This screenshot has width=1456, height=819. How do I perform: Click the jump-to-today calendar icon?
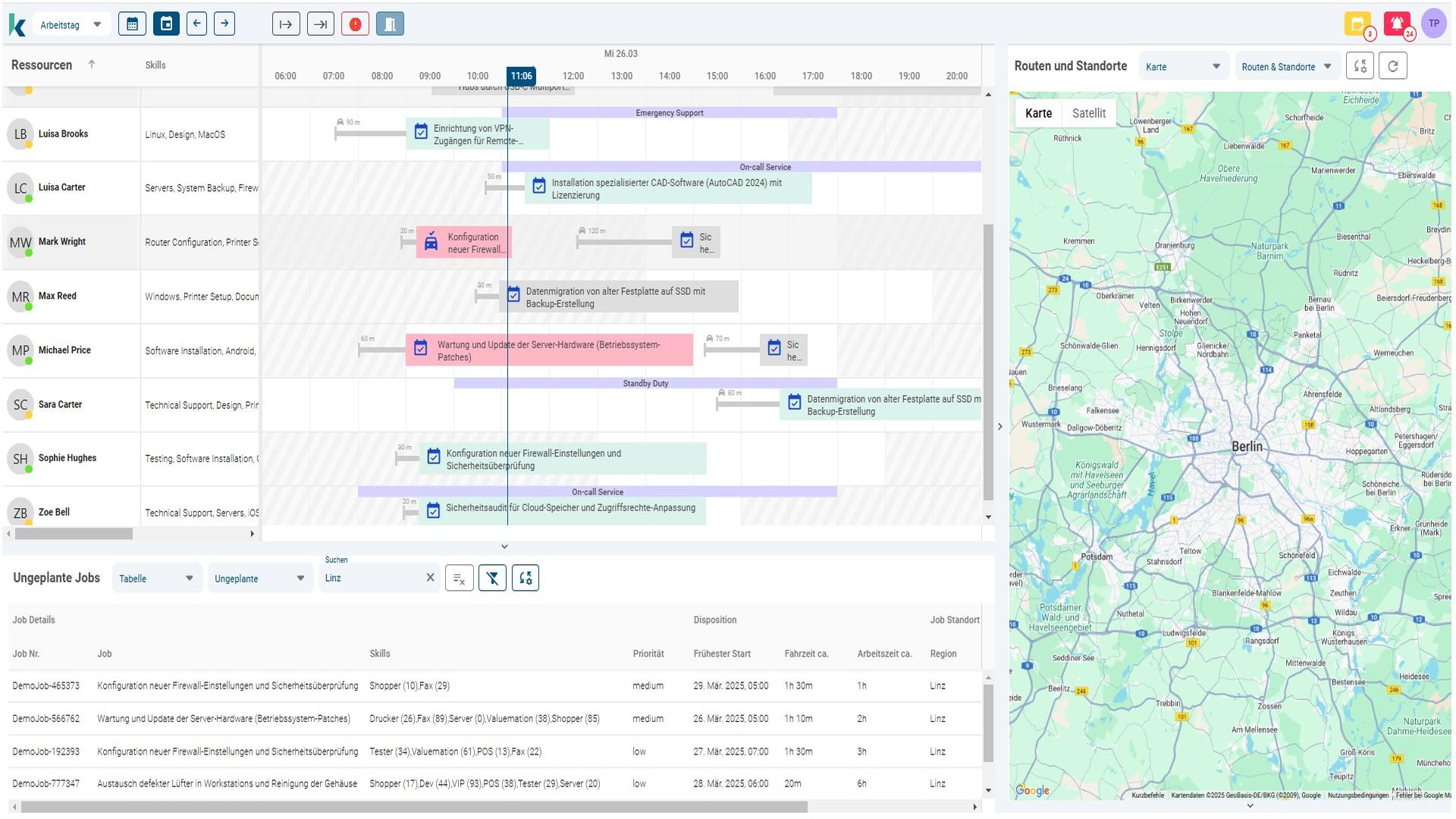166,24
